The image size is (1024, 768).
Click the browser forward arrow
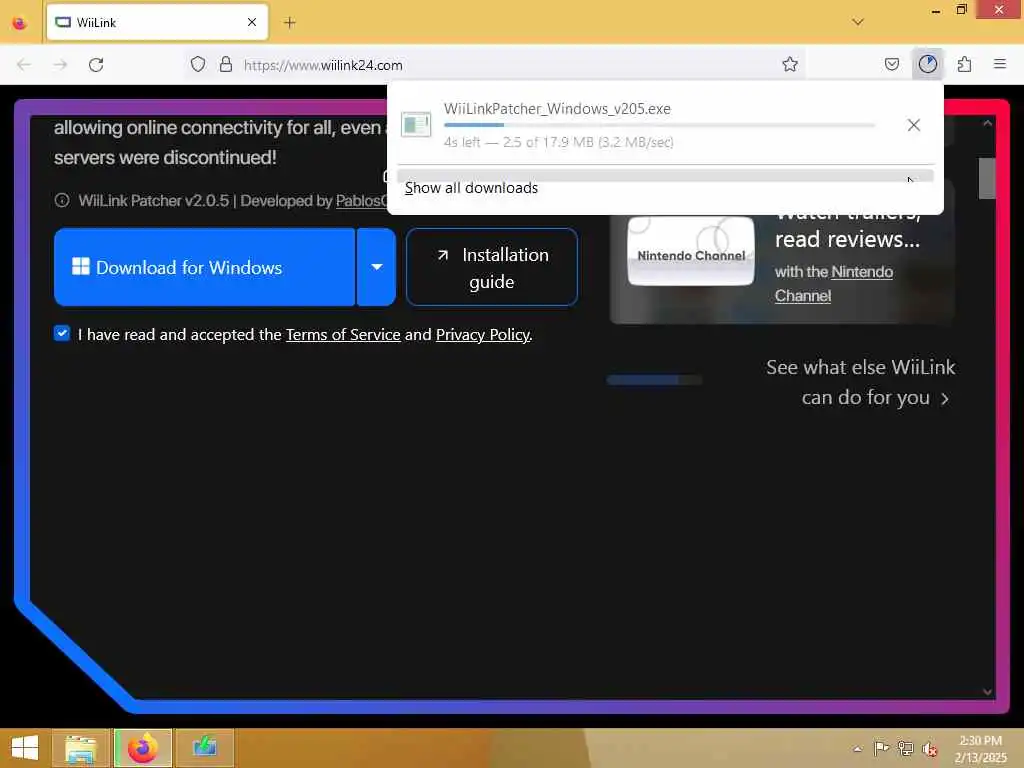(61, 65)
